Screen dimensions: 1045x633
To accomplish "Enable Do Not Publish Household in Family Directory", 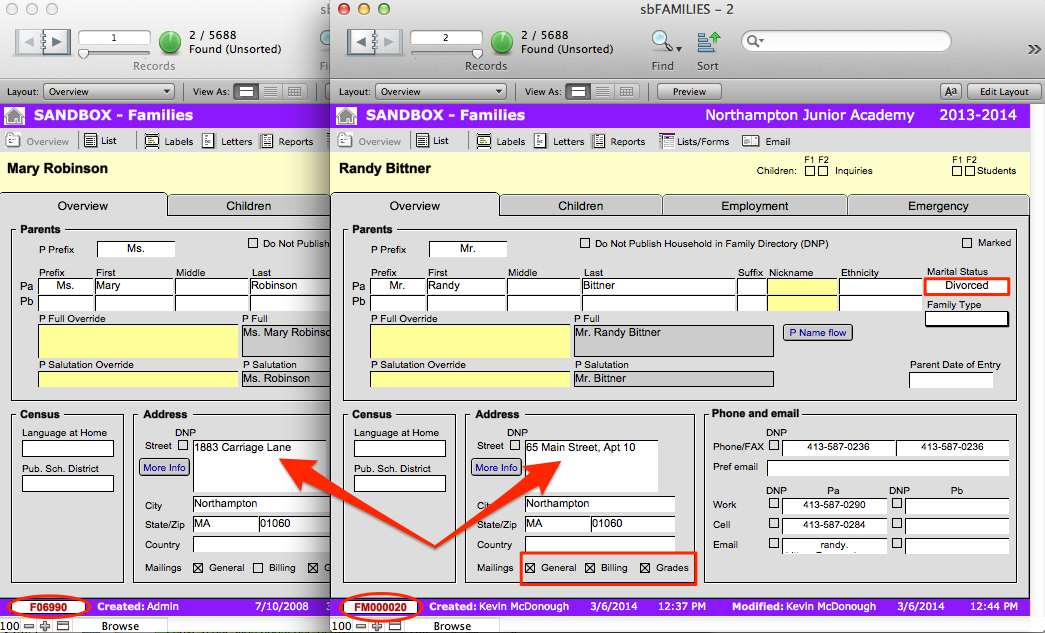I will click(x=585, y=243).
